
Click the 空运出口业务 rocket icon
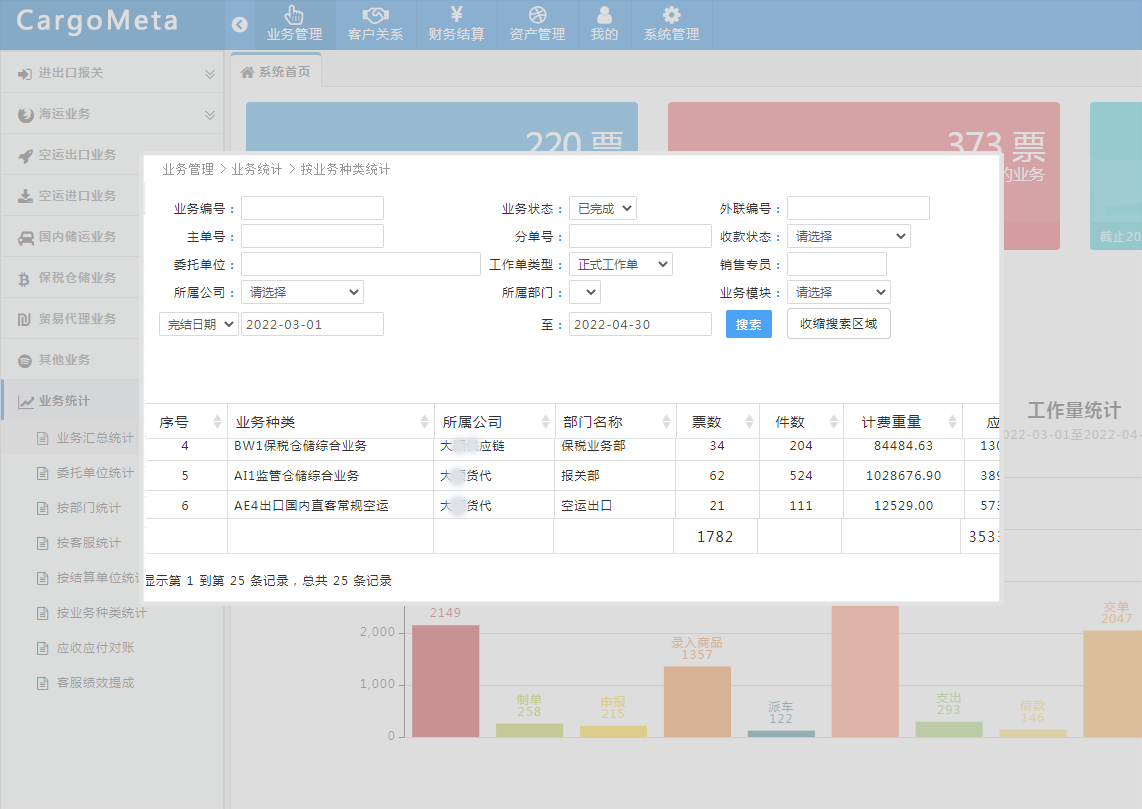pyautogui.click(x=25, y=156)
